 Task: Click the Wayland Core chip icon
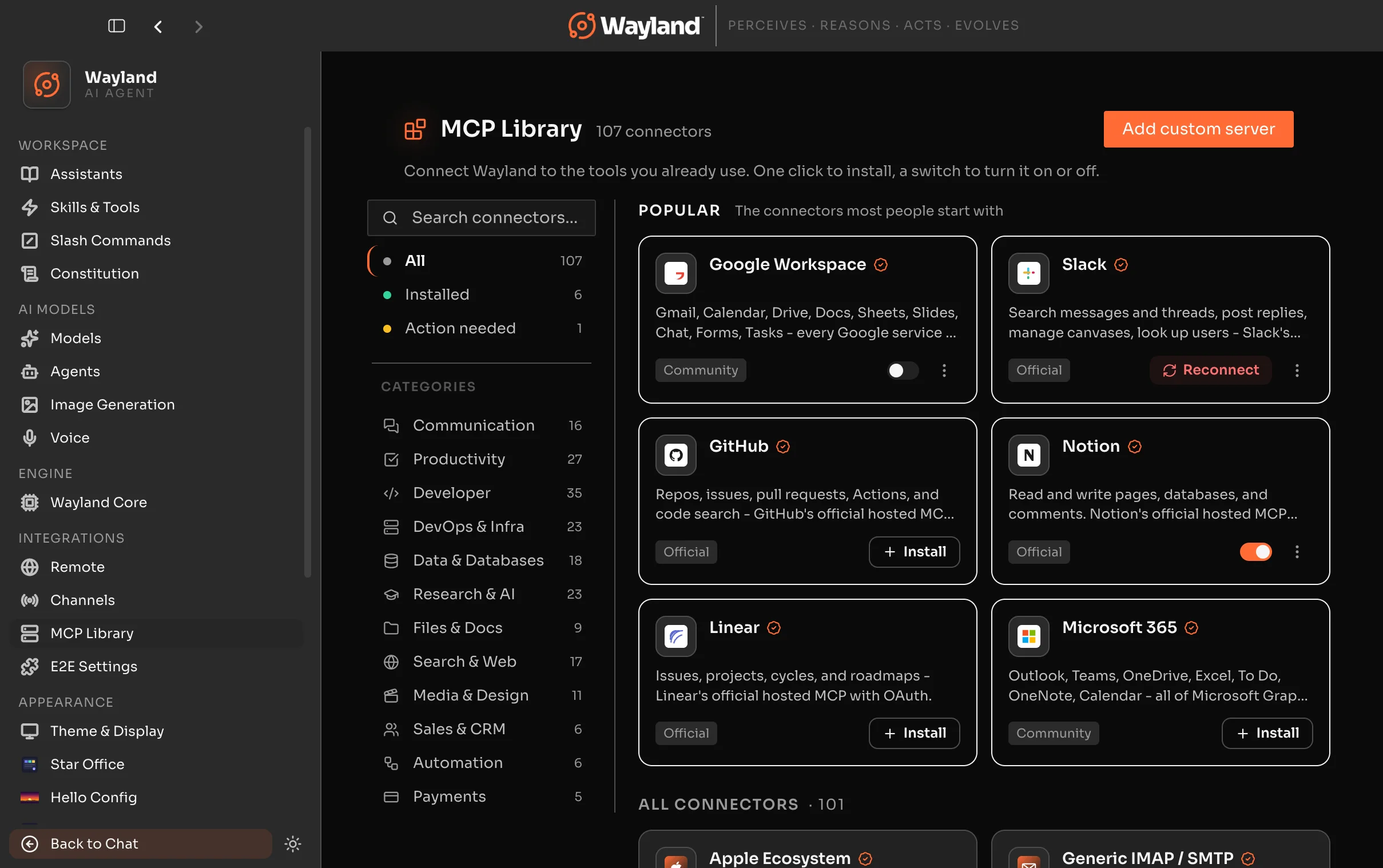point(29,502)
